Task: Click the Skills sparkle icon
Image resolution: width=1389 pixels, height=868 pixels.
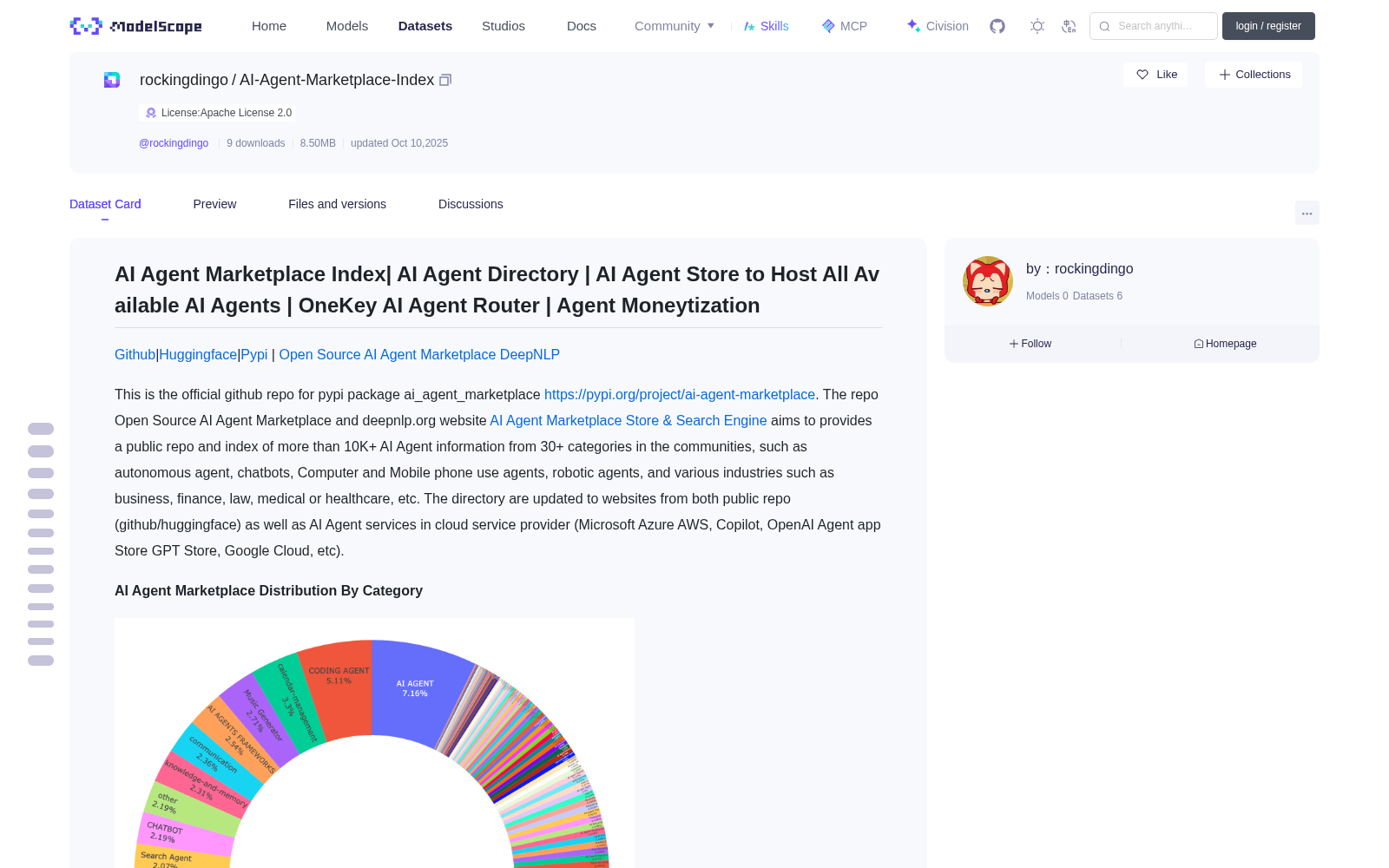Action: [749, 26]
